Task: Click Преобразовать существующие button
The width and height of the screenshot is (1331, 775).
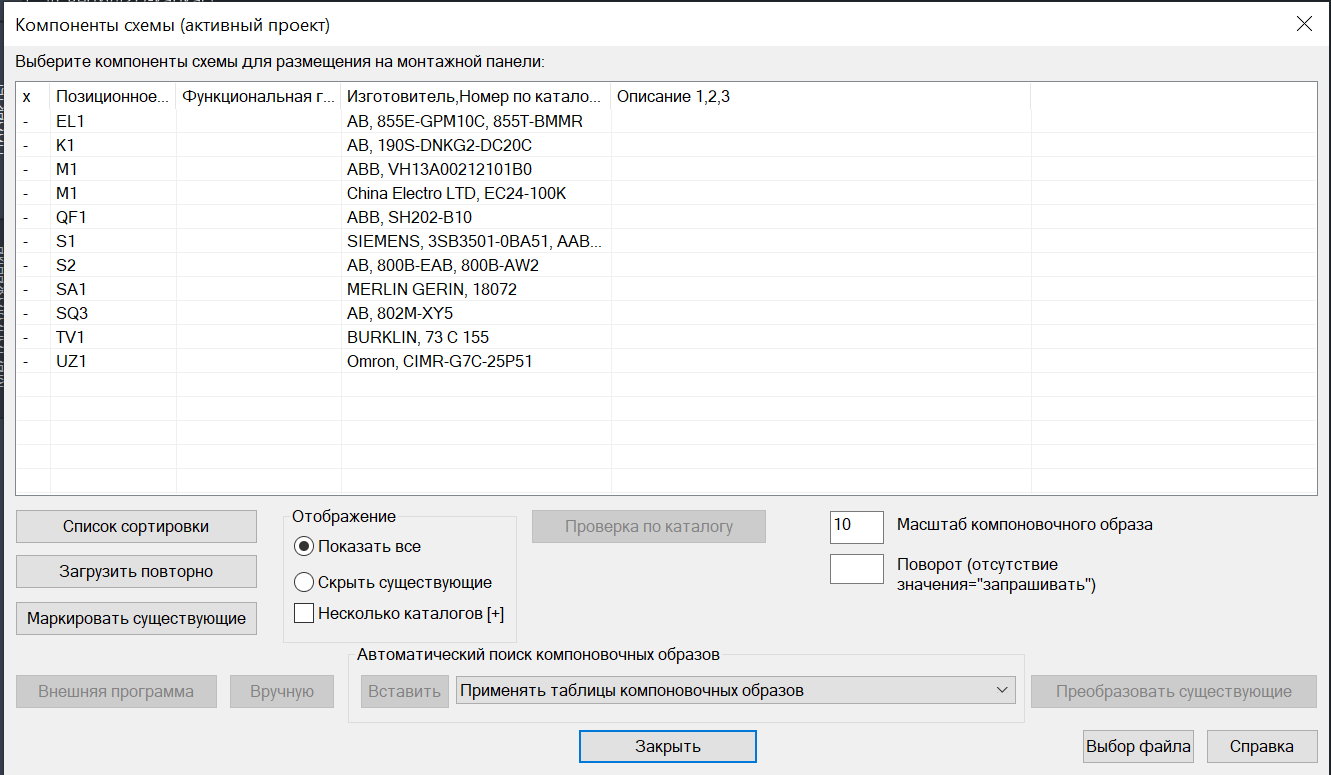Action: (1174, 691)
